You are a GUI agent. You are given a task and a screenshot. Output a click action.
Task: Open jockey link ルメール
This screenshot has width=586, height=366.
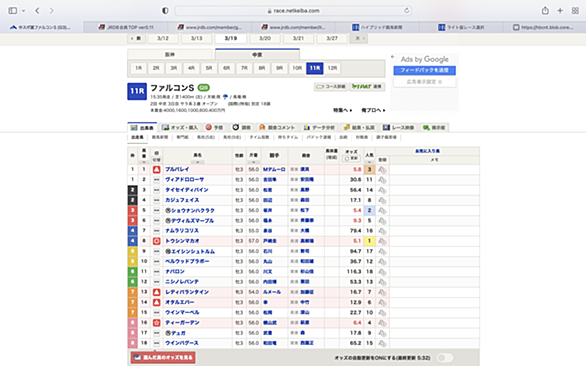272,292
